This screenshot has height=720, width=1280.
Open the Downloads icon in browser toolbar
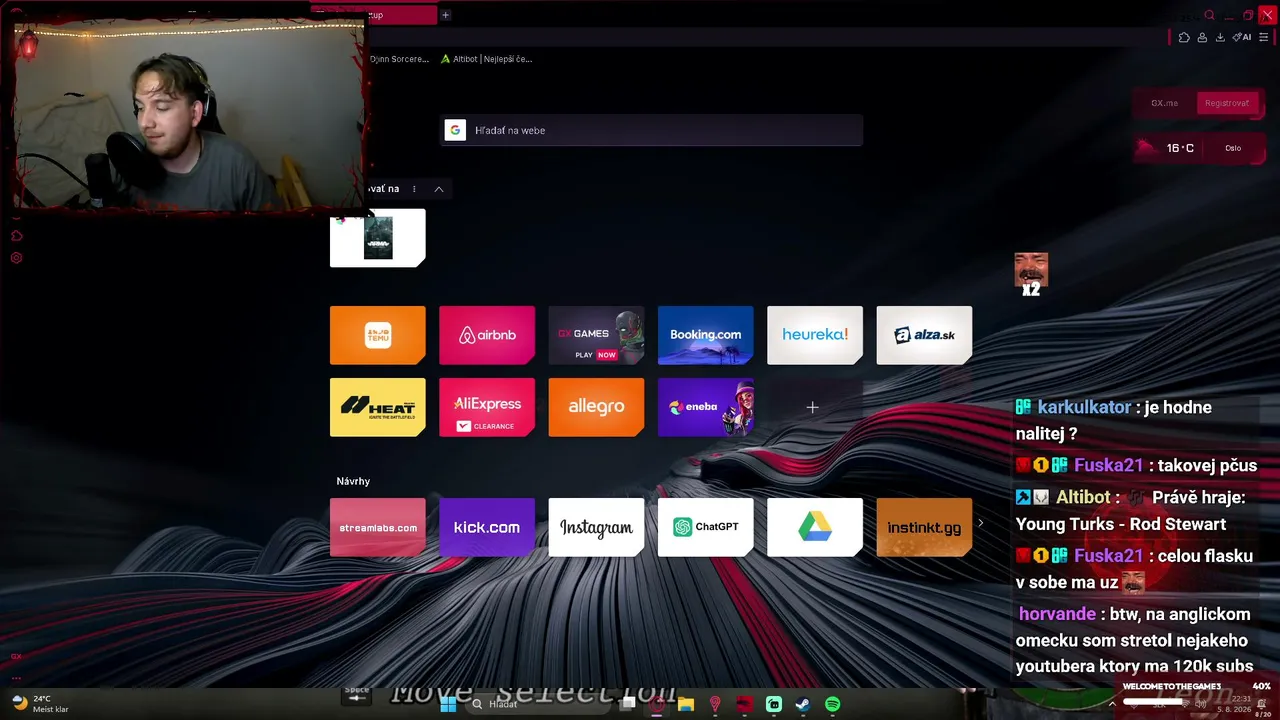pos(1220,38)
